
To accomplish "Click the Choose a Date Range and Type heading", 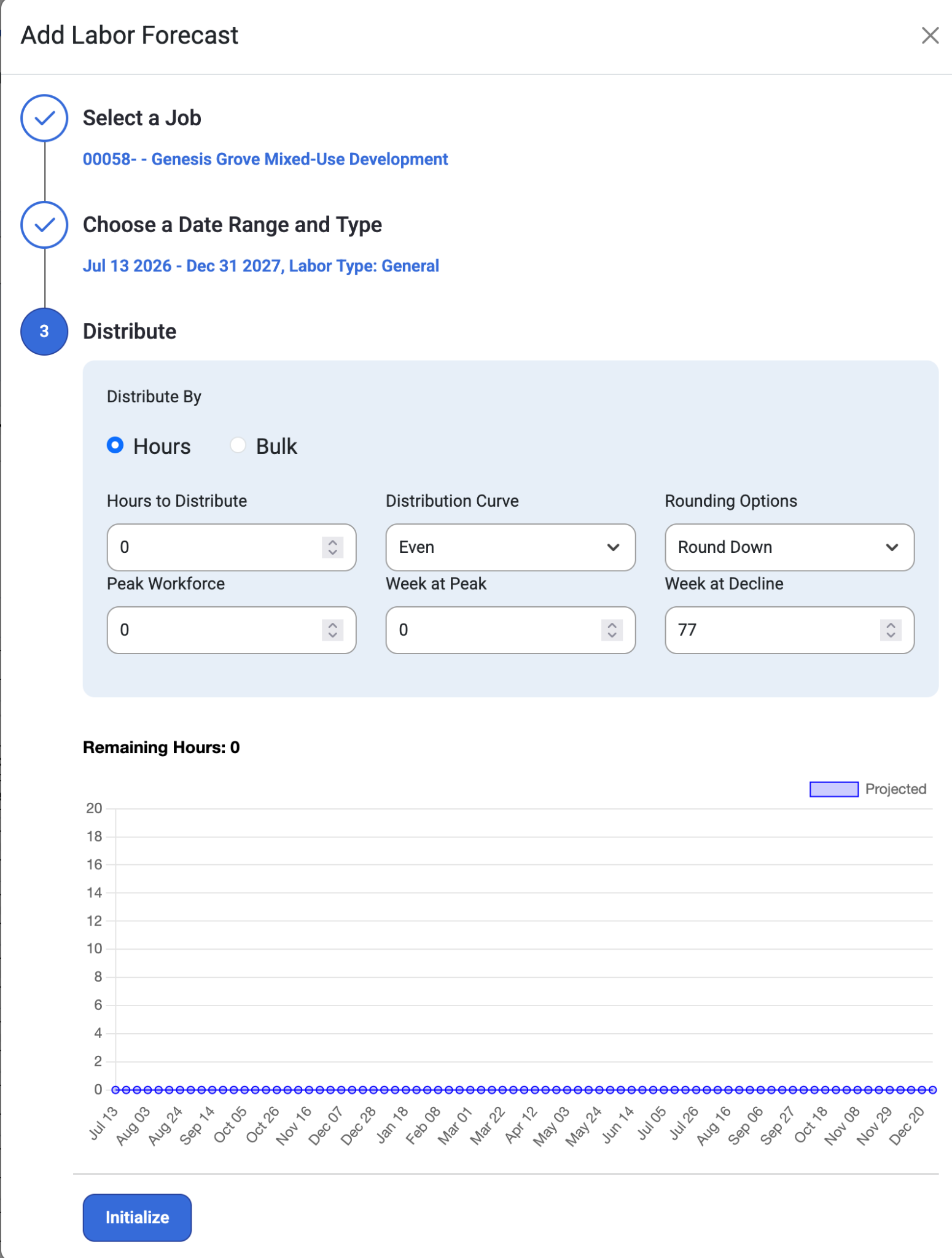I will 232,225.
